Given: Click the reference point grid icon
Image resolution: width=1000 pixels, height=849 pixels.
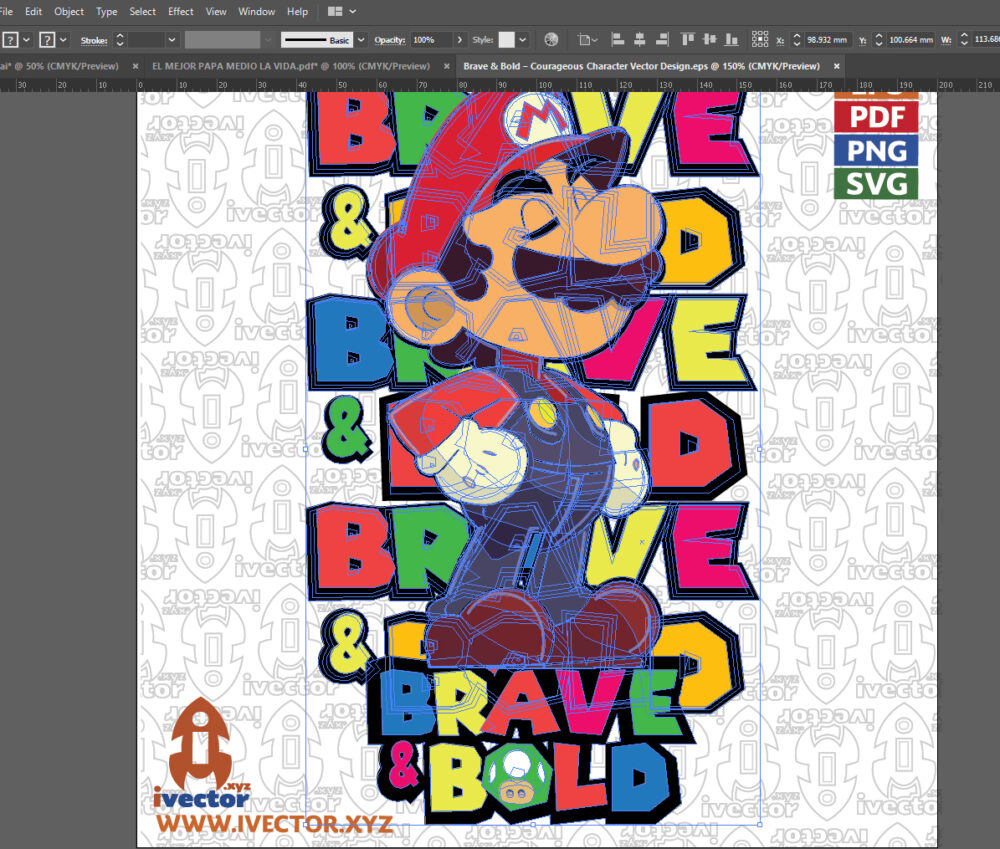Looking at the screenshot, I should [x=760, y=39].
